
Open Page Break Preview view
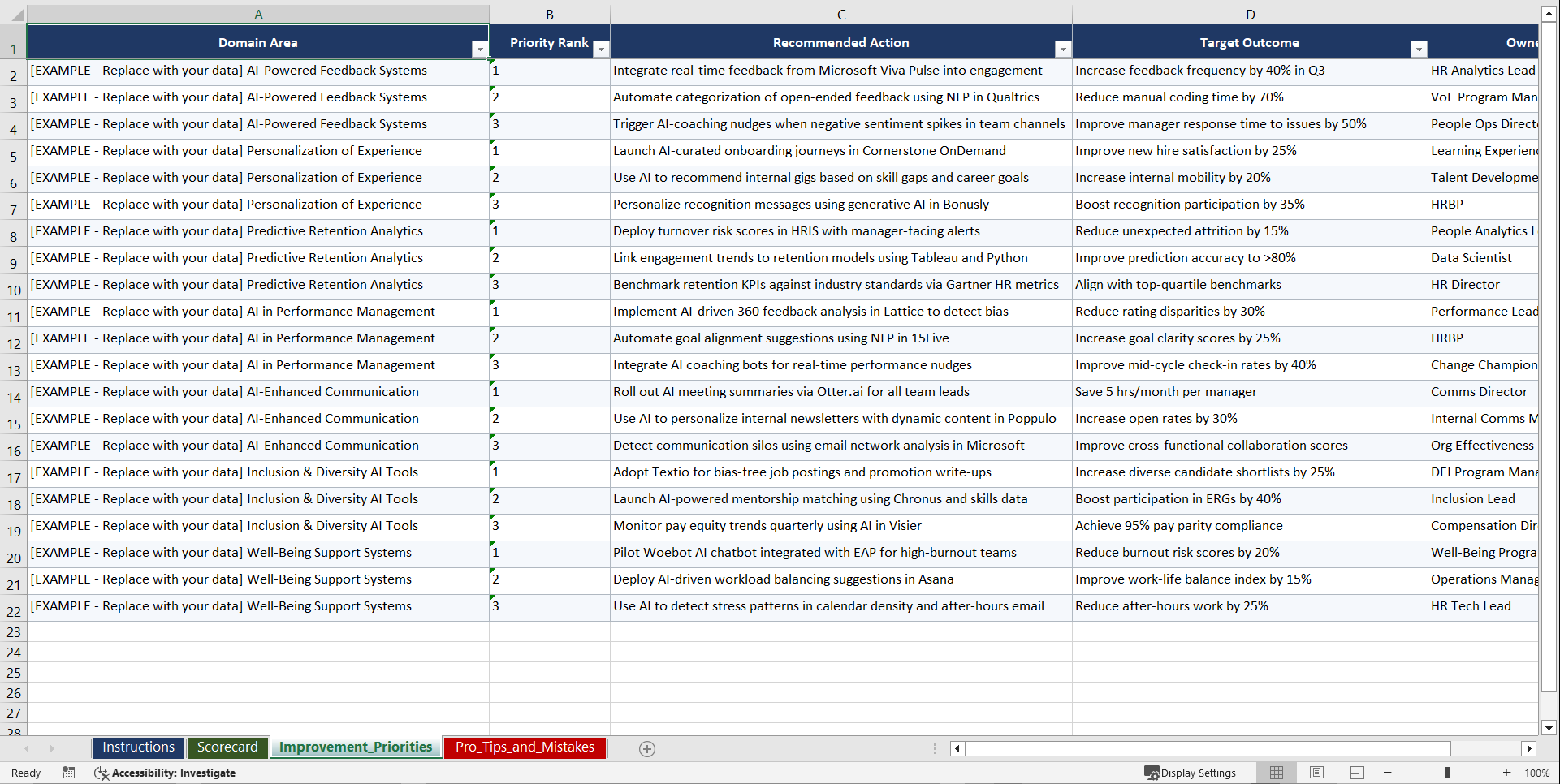click(x=1357, y=773)
